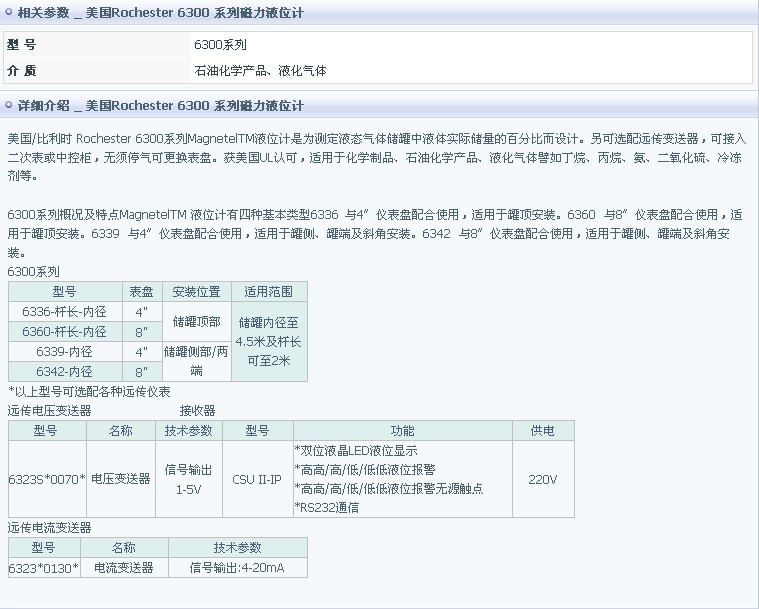The width and height of the screenshot is (759, 609).
Task: Click the 220V power supply cell
Action: (543, 479)
